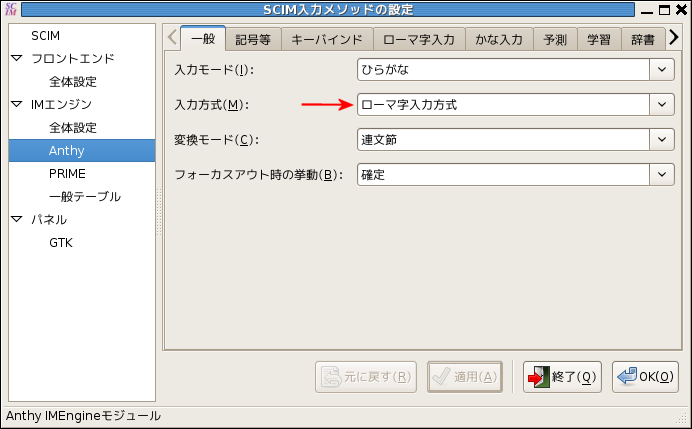Open the フォーカスアウト時の挙動 dropdown arrow

(x=662, y=175)
